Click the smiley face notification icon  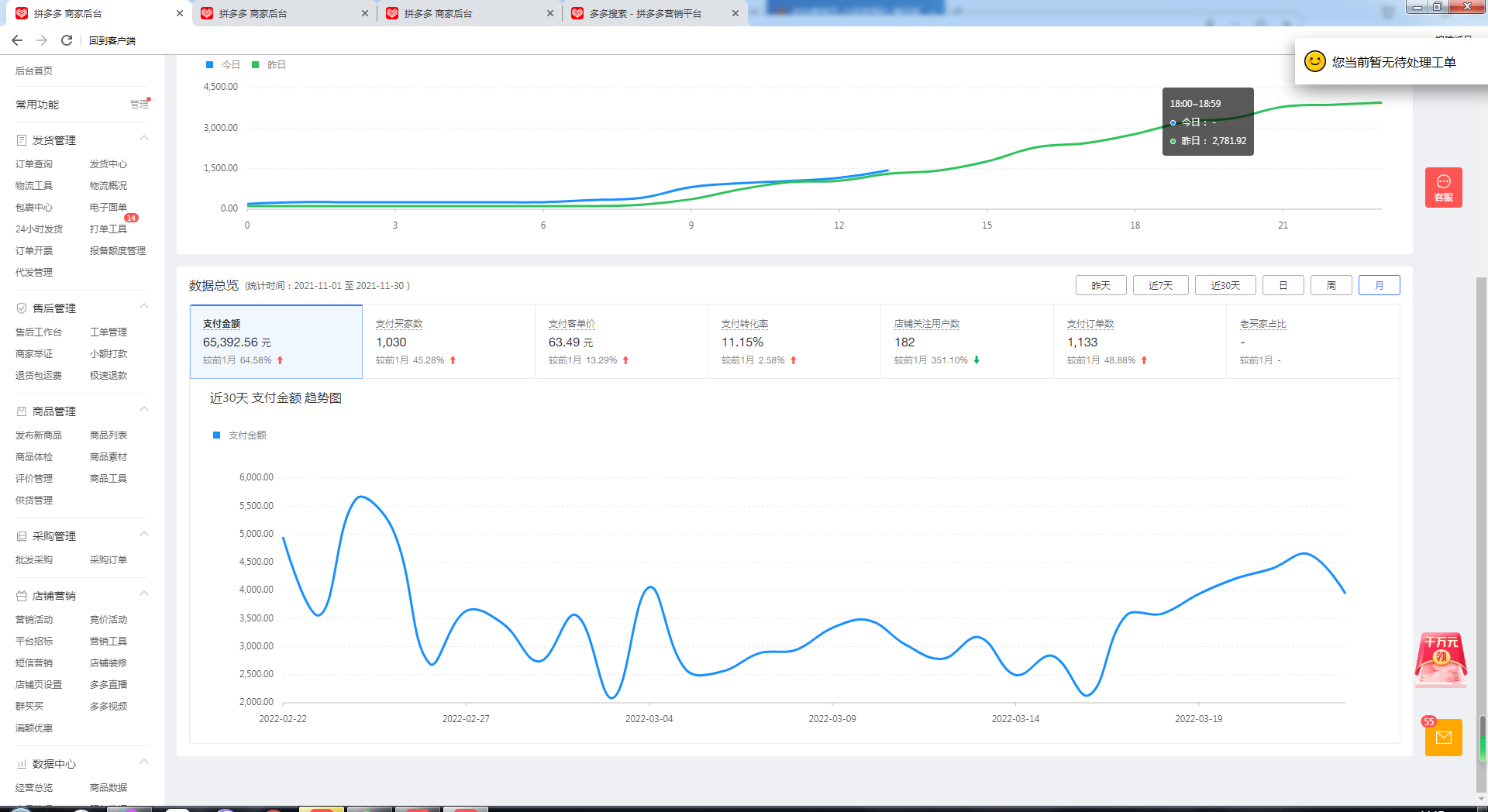(x=1314, y=61)
